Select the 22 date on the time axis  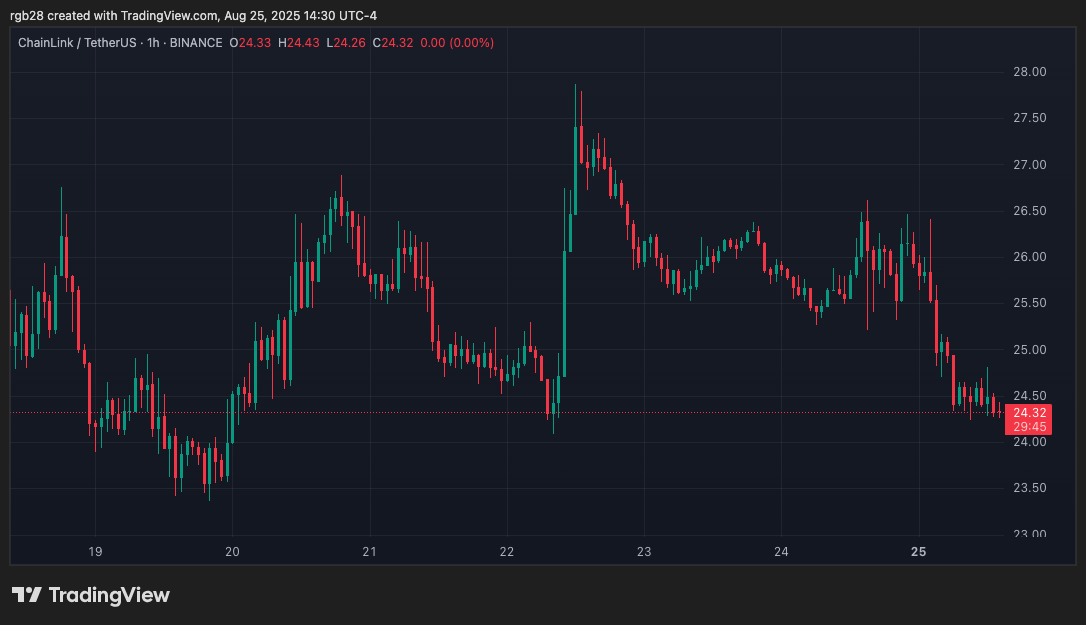[506, 551]
